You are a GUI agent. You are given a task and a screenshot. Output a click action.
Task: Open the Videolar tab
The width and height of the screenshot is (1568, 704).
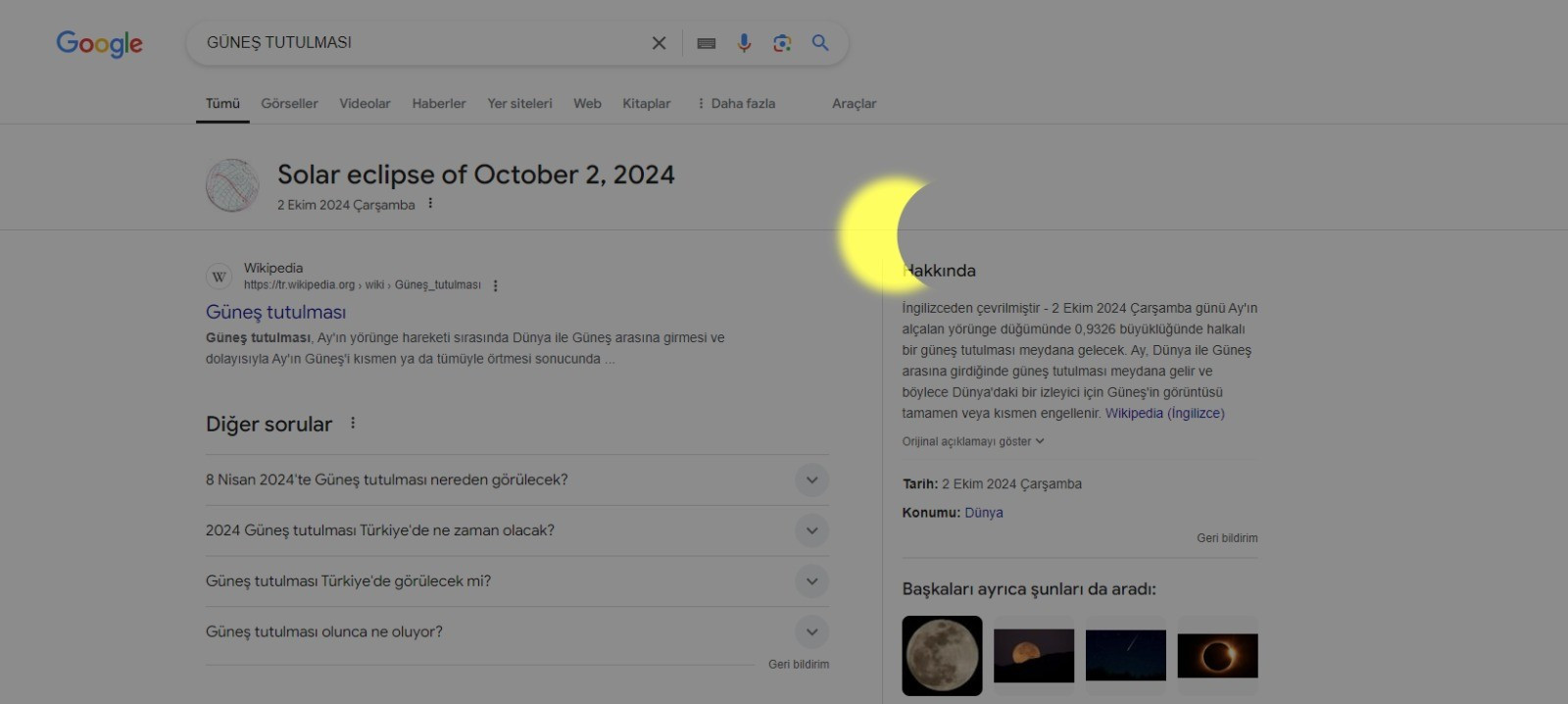coord(365,103)
